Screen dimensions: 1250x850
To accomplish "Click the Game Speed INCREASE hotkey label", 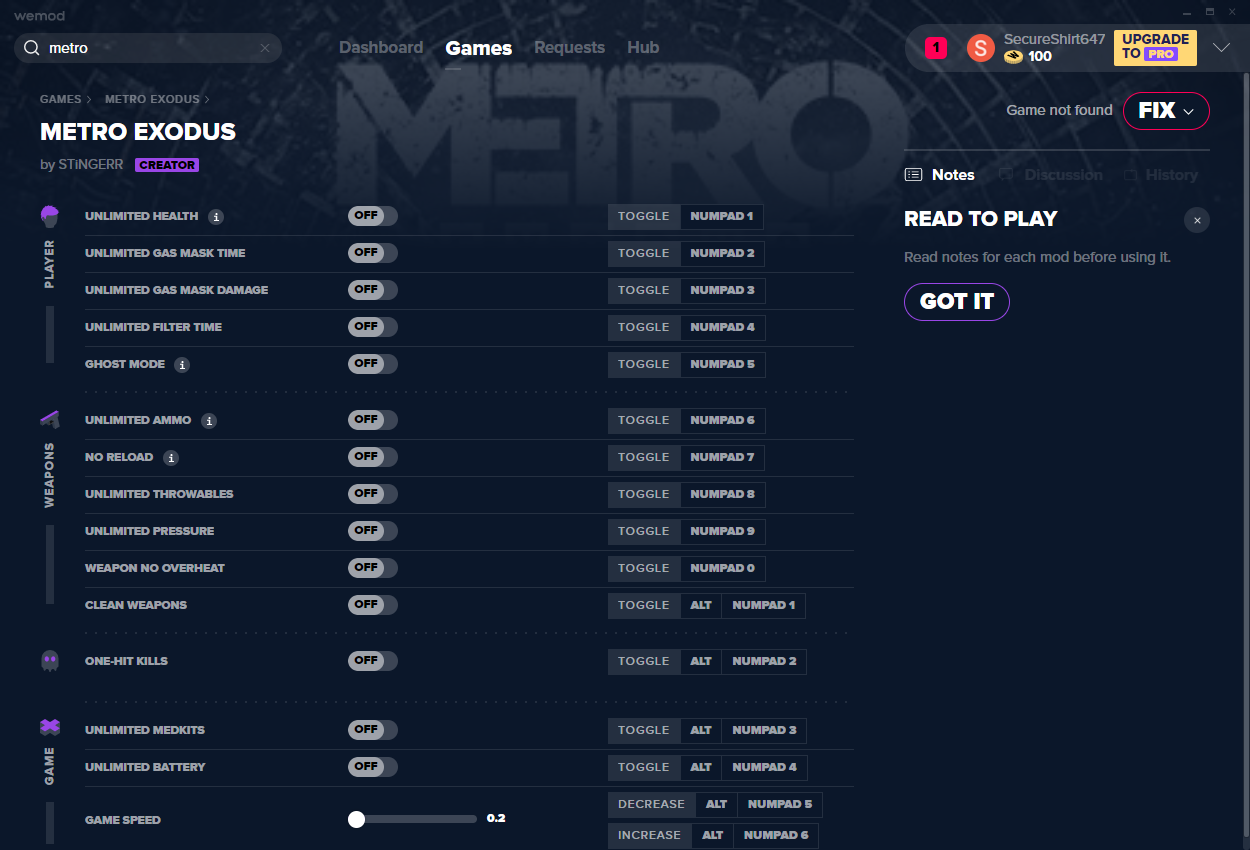I will [649, 836].
